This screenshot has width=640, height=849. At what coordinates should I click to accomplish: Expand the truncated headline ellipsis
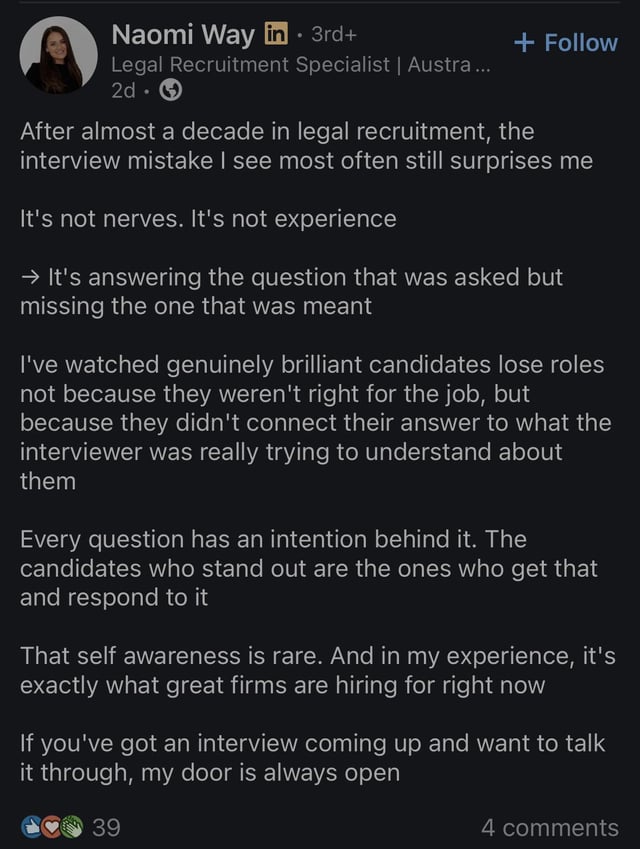pyautogui.click(x=482, y=67)
